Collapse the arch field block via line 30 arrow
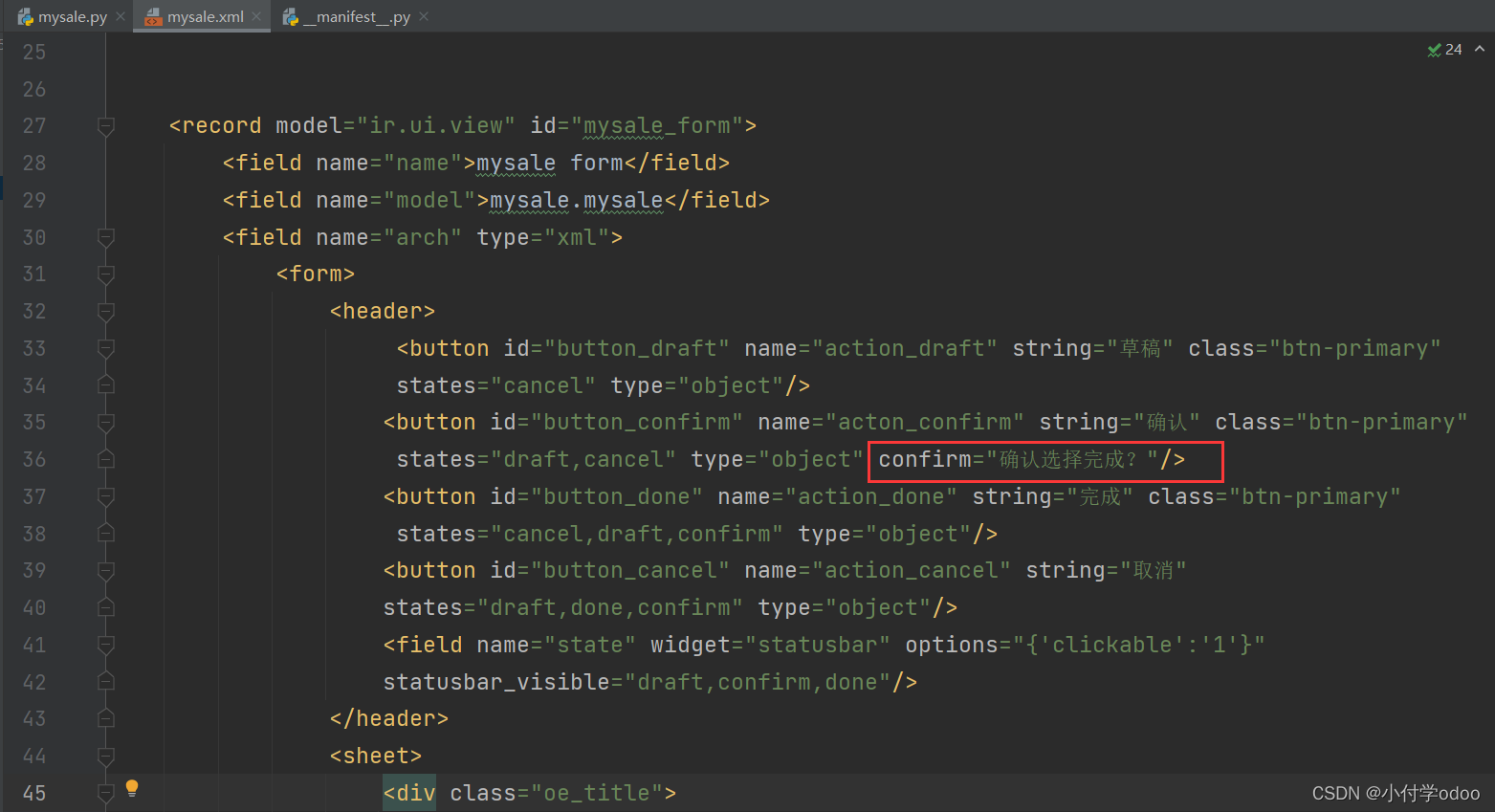This screenshot has width=1495, height=812. point(106,237)
